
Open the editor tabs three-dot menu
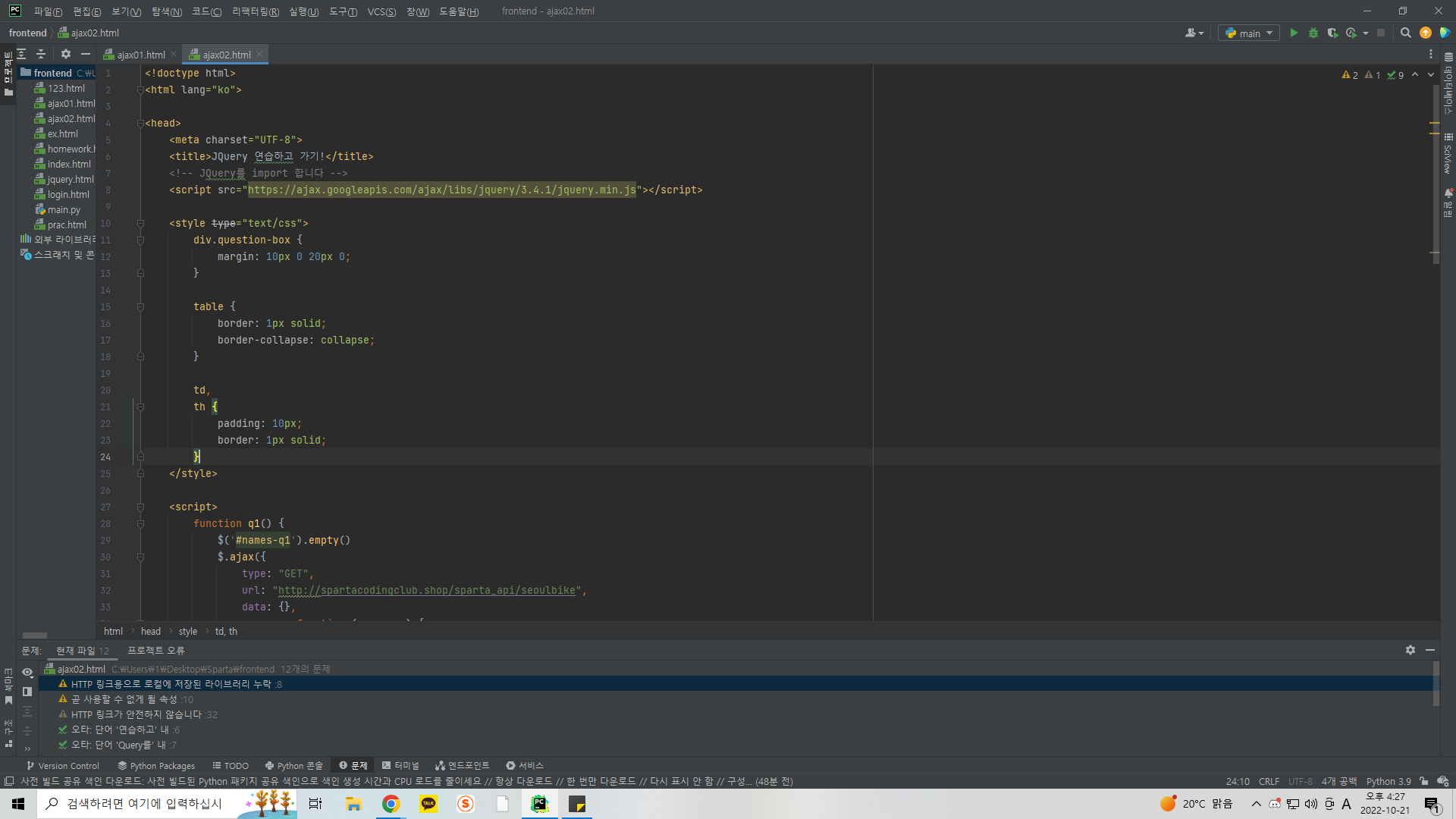[x=1431, y=55]
